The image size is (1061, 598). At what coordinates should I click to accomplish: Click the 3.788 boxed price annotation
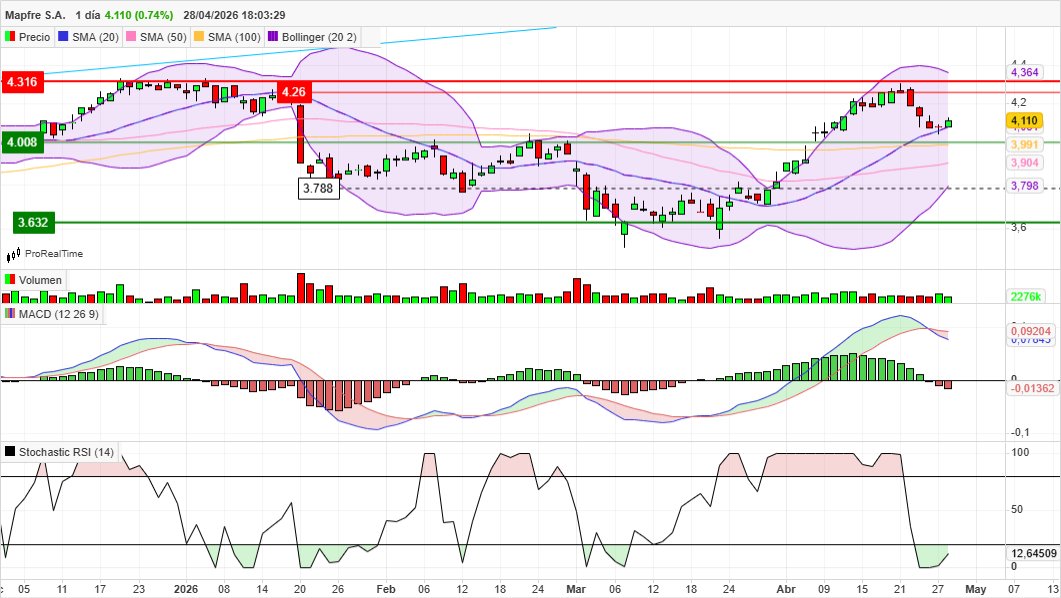(x=318, y=188)
